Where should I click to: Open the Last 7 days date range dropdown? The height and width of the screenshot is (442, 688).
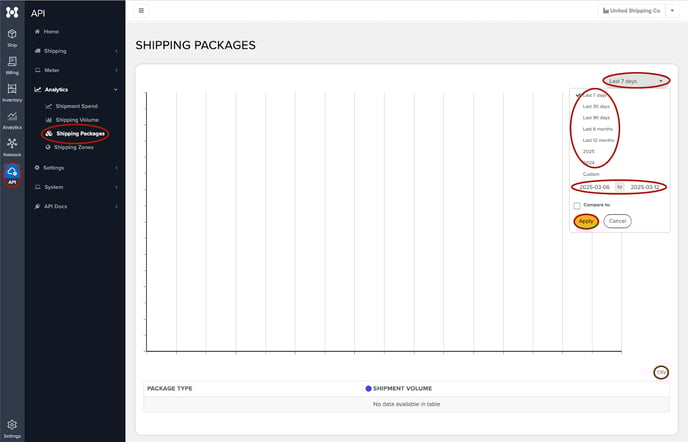(x=636, y=80)
